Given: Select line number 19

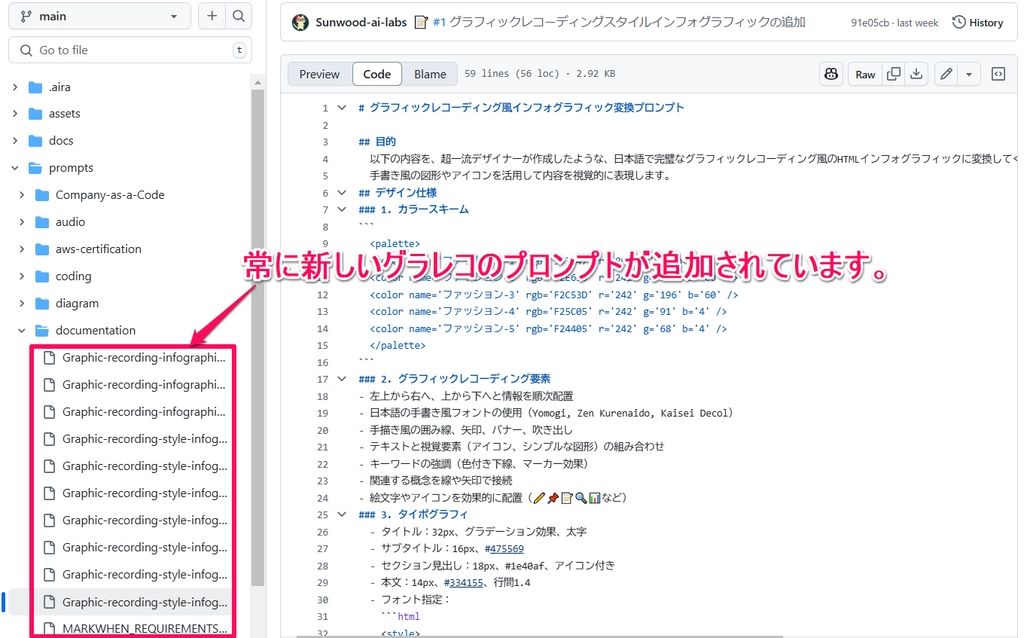Looking at the screenshot, I should tap(323, 413).
